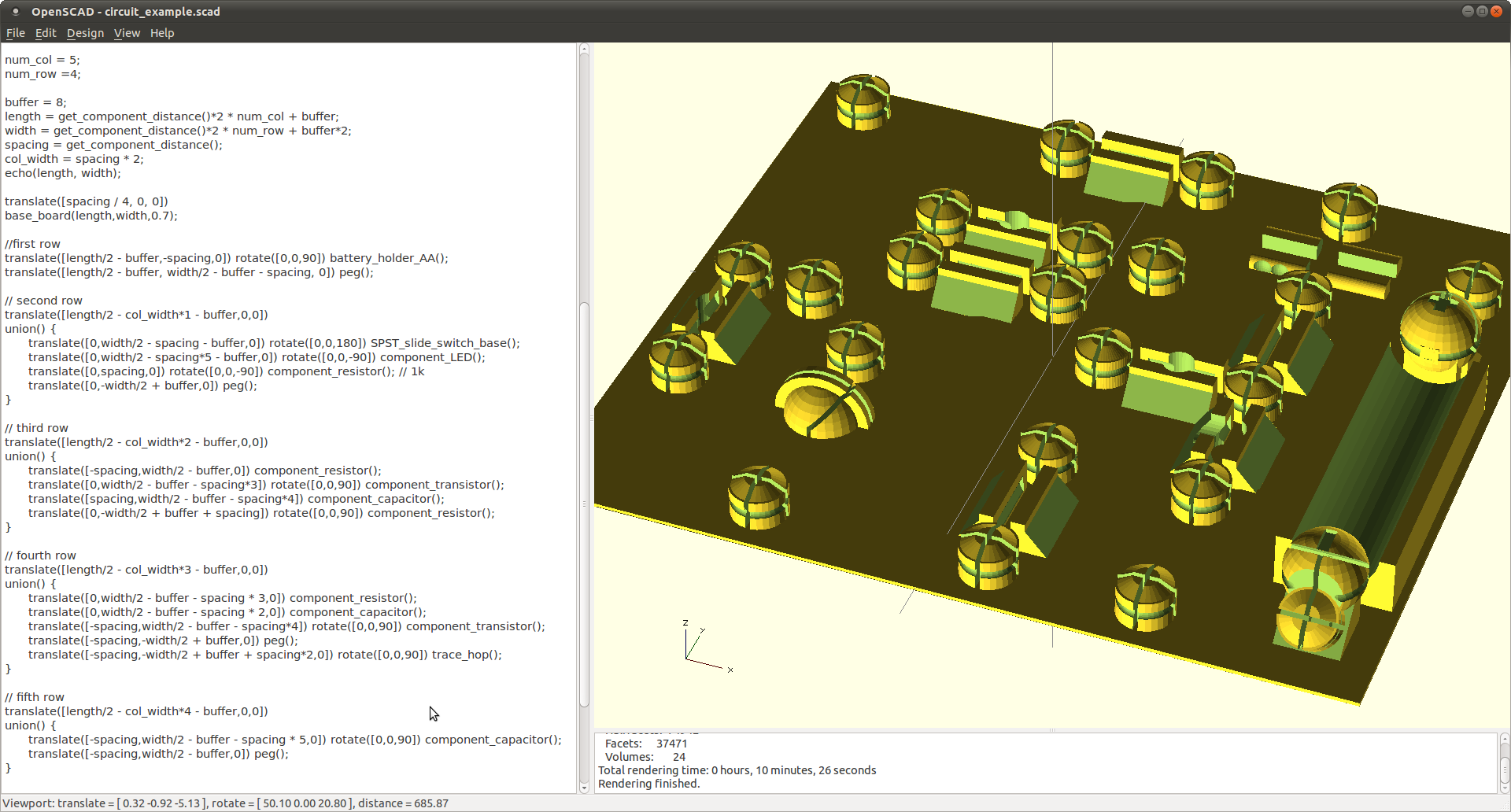Open the Help menu
The width and height of the screenshot is (1511, 812).
(161, 33)
